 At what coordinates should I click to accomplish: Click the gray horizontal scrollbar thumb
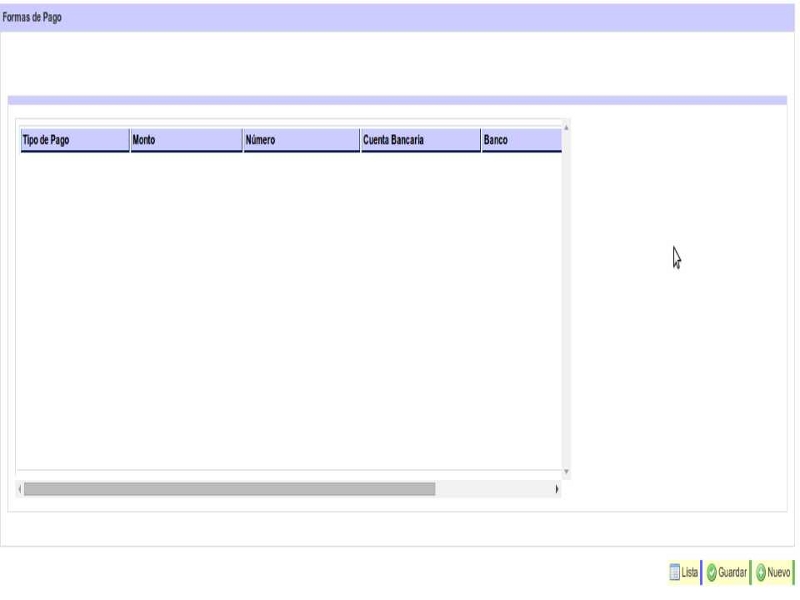tap(230, 489)
